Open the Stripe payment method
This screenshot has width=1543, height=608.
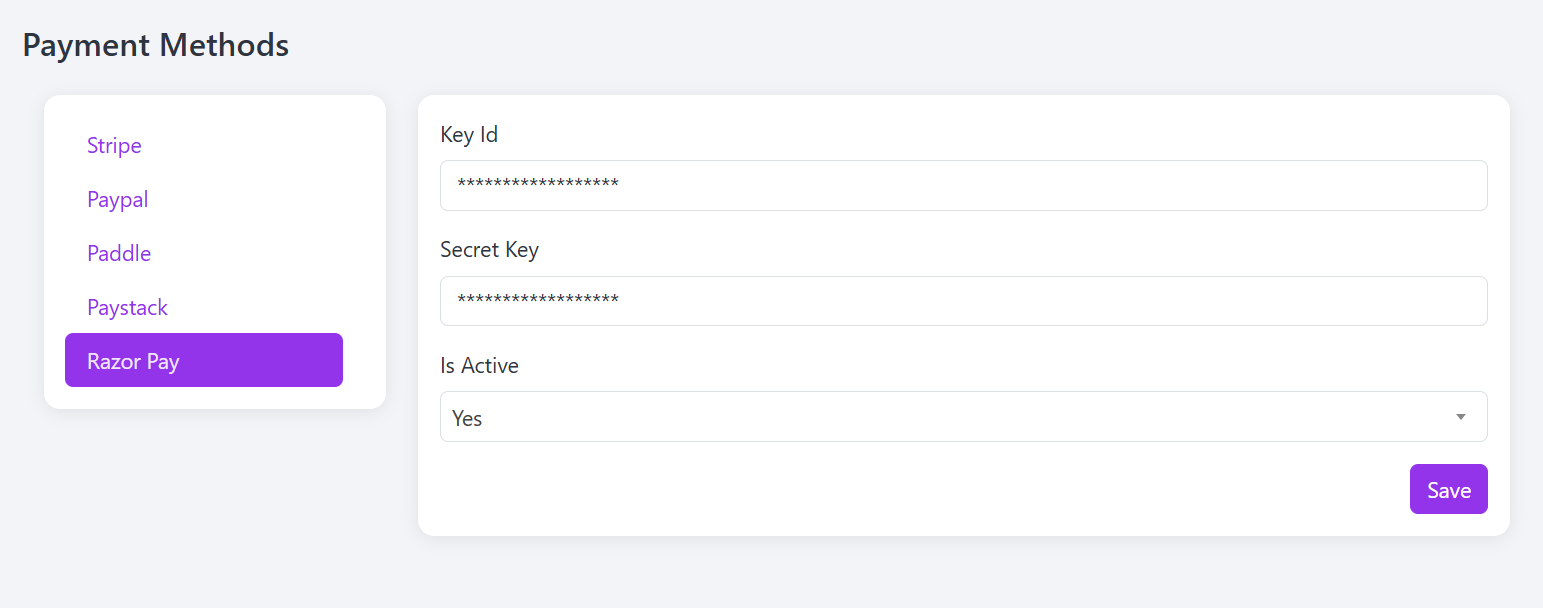click(x=114, y=145)
